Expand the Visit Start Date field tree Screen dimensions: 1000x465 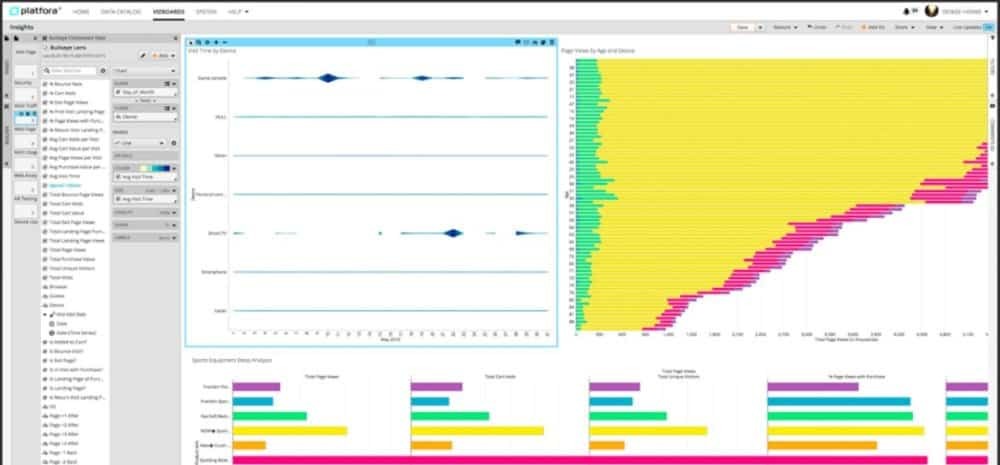click(45, 314)
